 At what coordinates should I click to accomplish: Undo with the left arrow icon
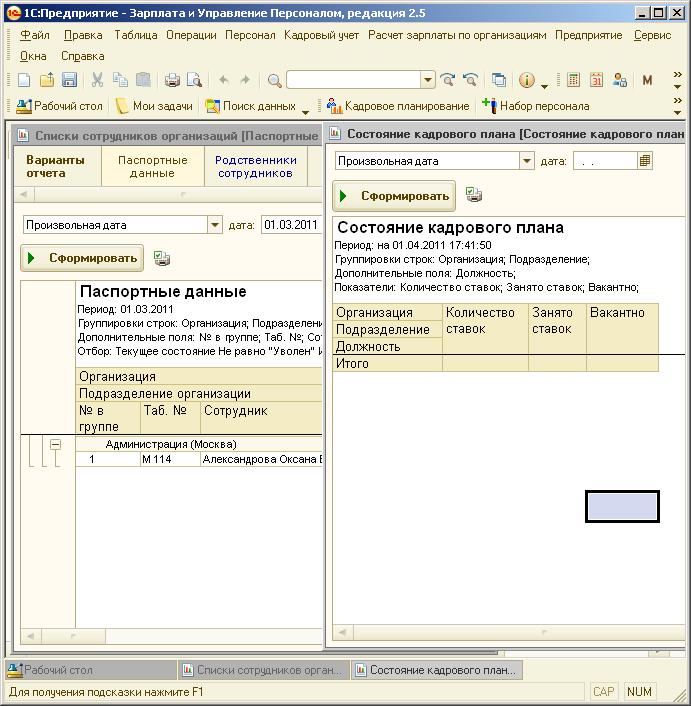click(224, 81)
